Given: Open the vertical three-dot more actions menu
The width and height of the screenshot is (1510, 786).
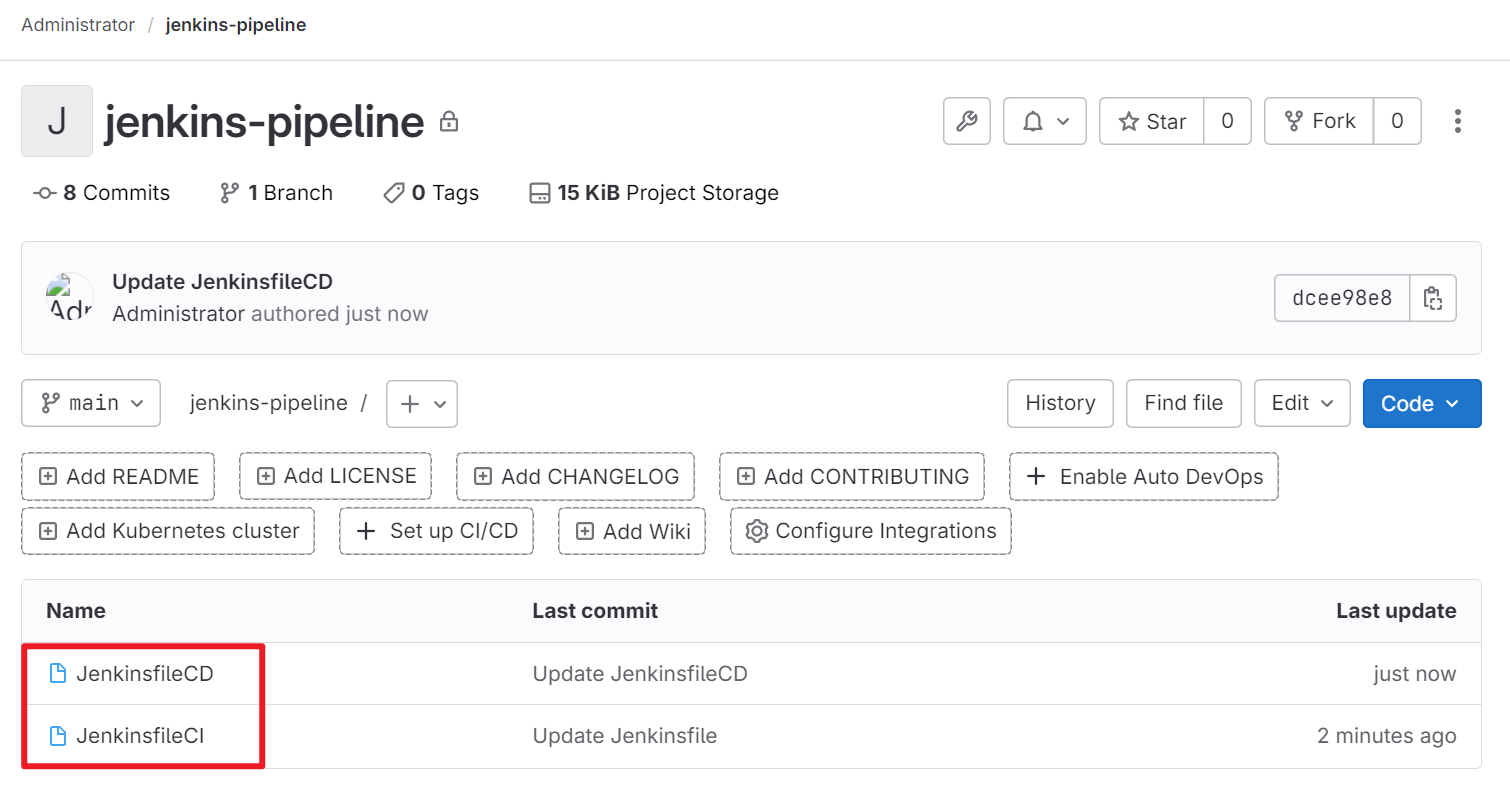Looking at the screenshot, I should coord(1458,121).
